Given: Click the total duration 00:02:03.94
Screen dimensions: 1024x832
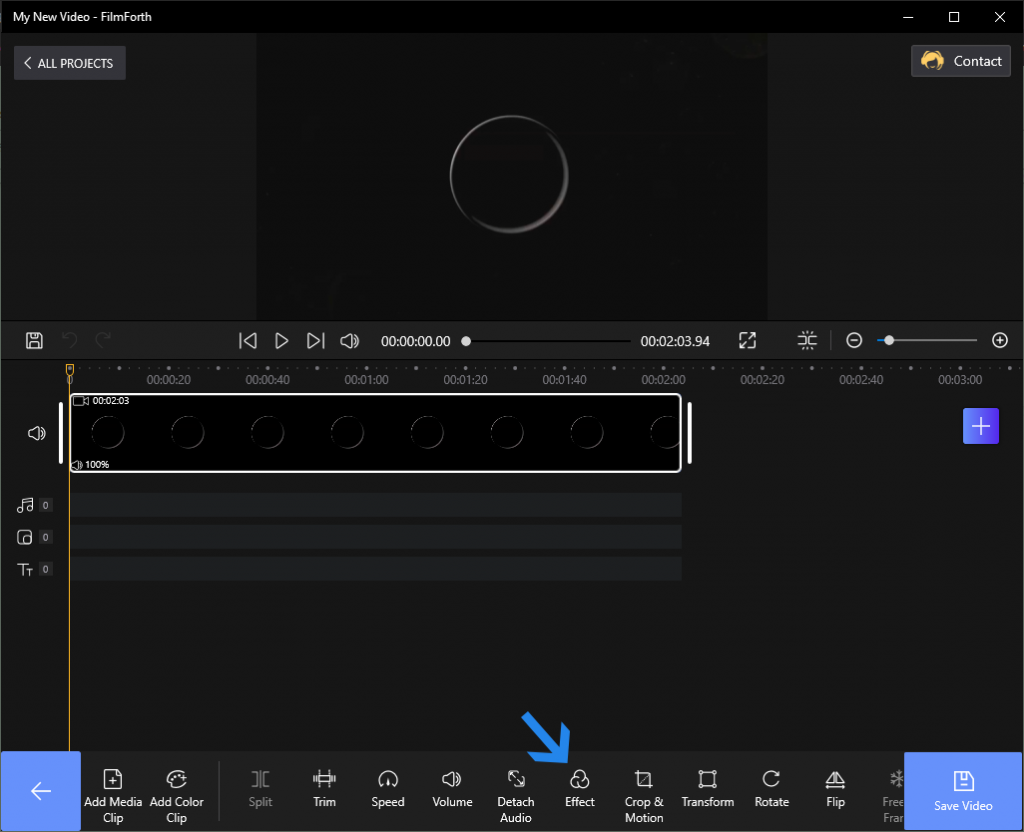Looking at the screenshot, I should [675, 341].
